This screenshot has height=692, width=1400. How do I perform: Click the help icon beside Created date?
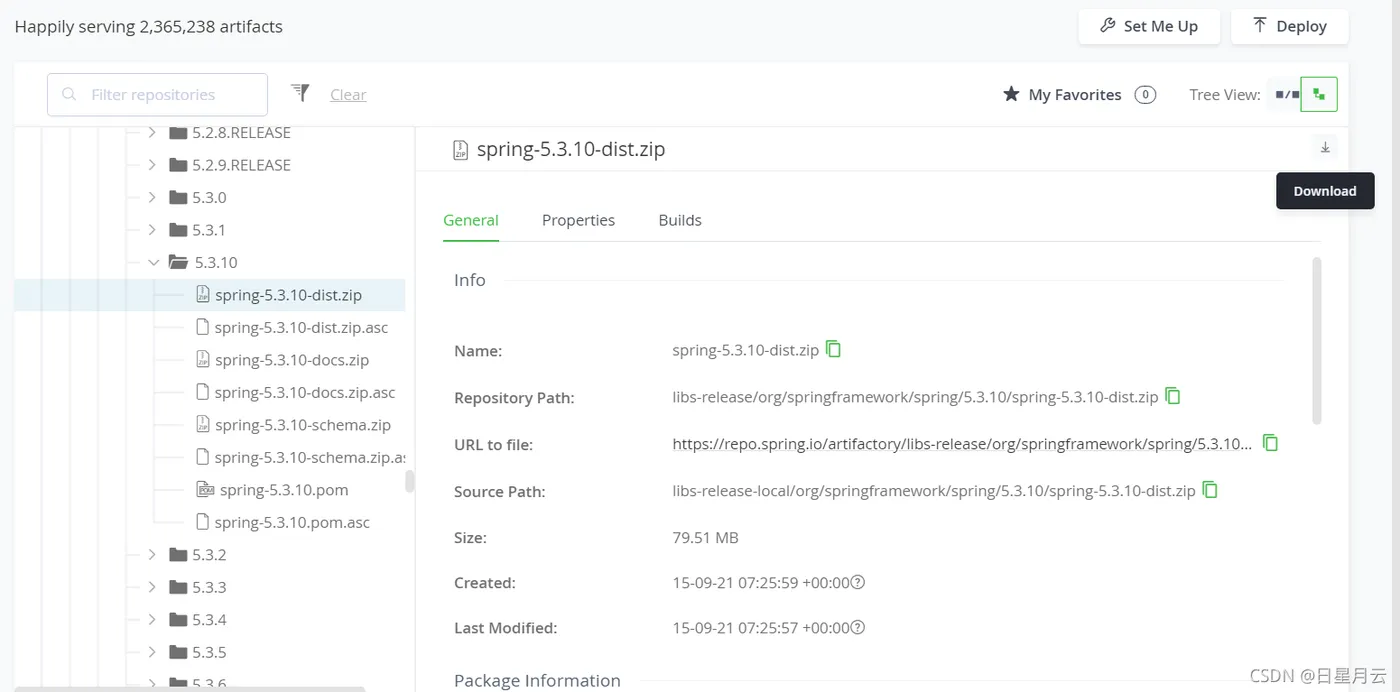tap(857, 582)
